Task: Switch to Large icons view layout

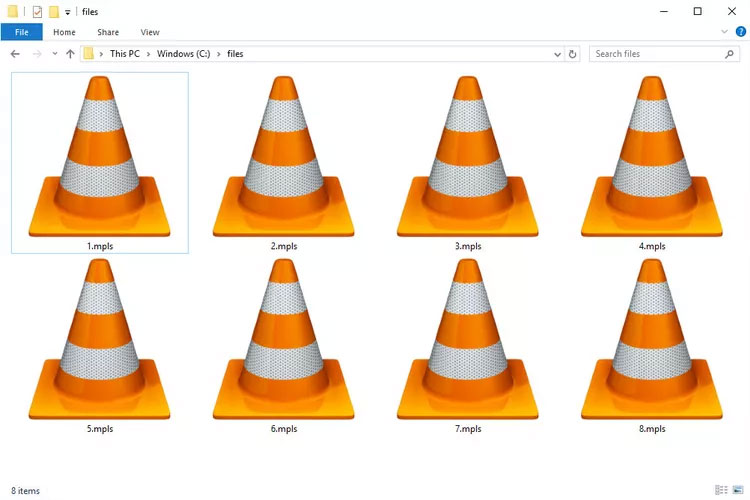Action: click(738, 489)
